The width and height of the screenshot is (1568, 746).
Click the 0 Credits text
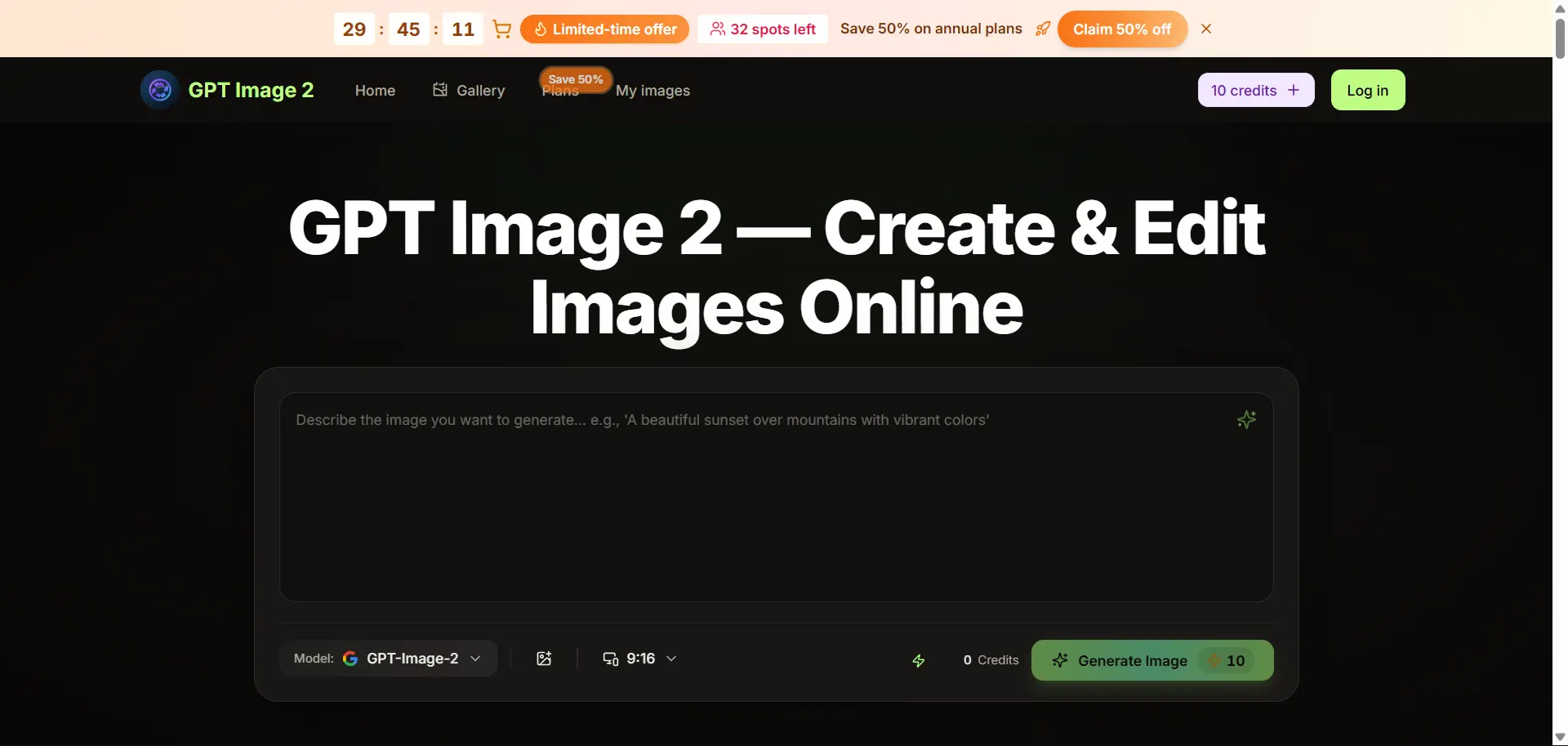[x=991, y=660]
